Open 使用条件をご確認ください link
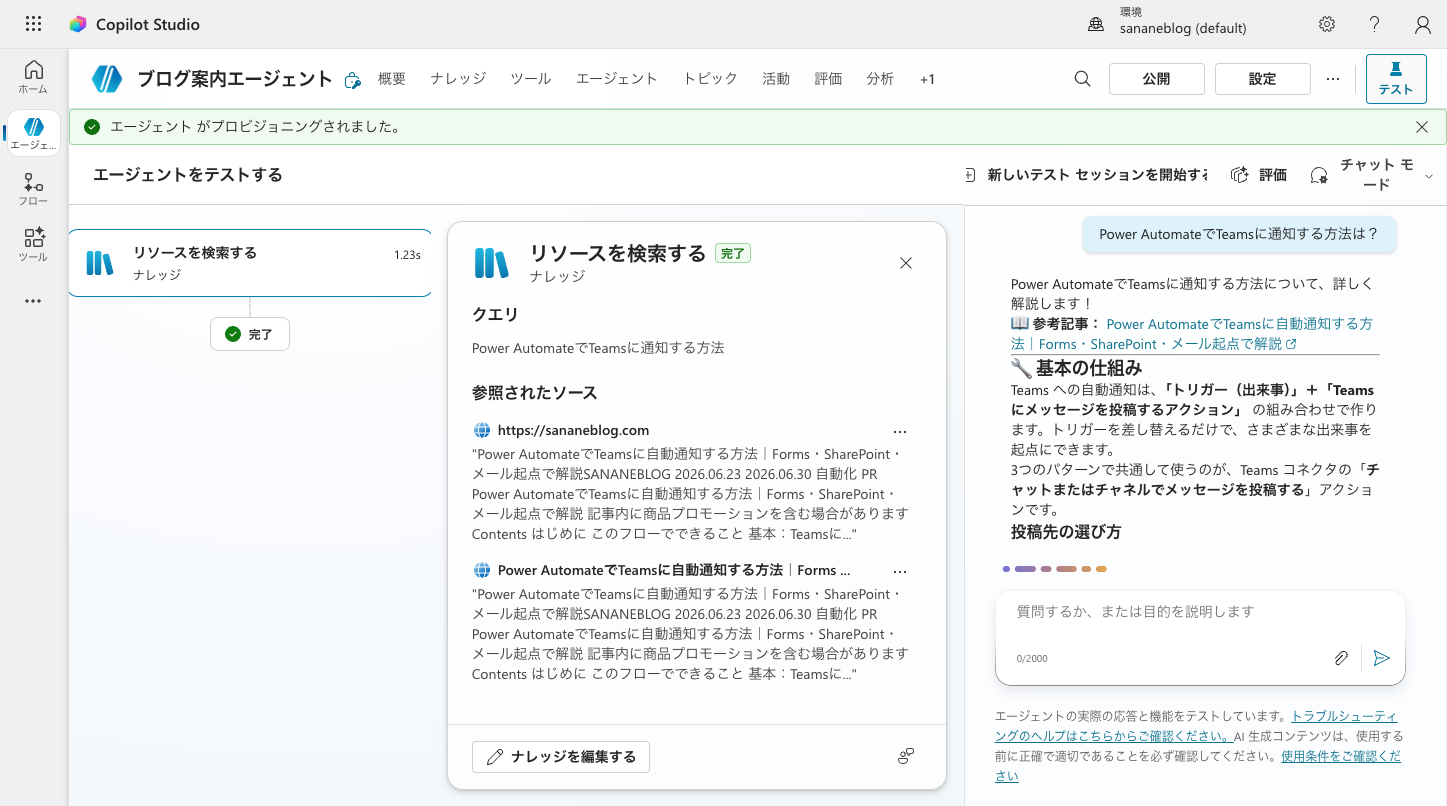Screen dimensions: 1447x806 coord(1197,766)
